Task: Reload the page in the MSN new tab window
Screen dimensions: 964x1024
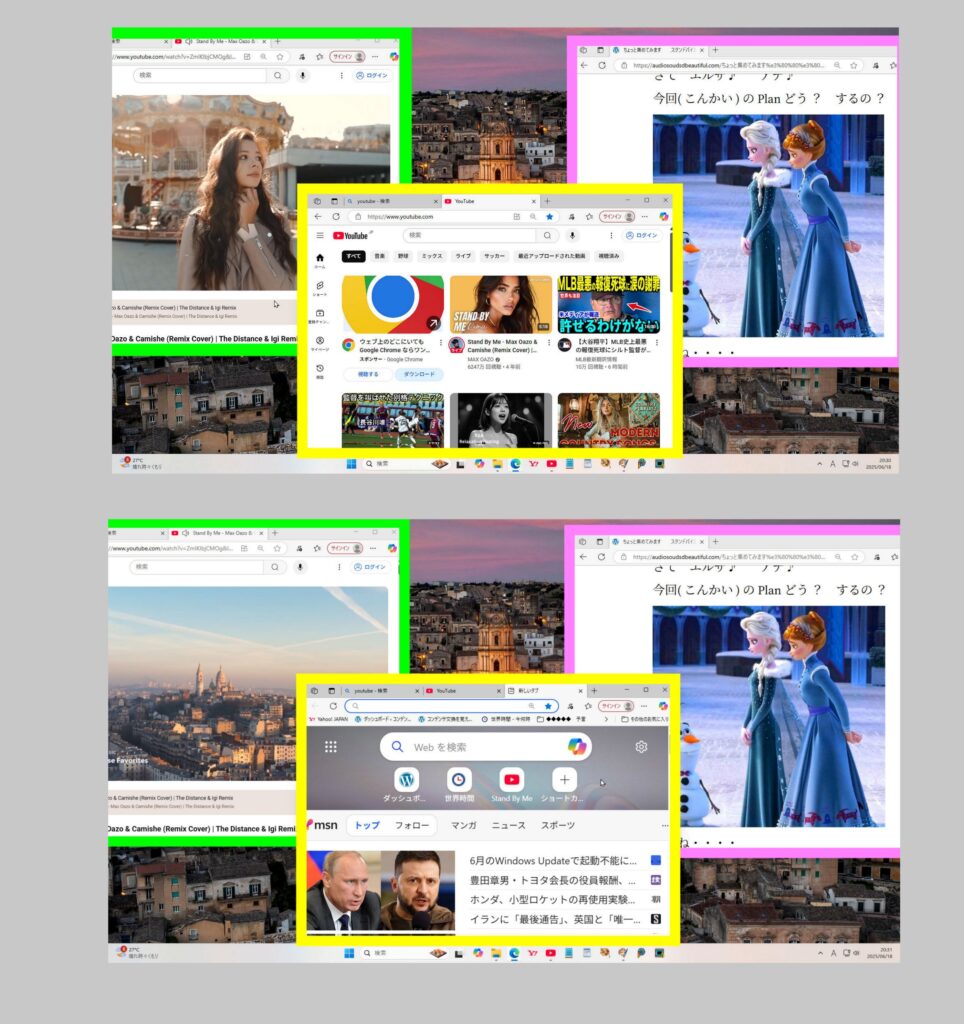Action: coord(333,706)
